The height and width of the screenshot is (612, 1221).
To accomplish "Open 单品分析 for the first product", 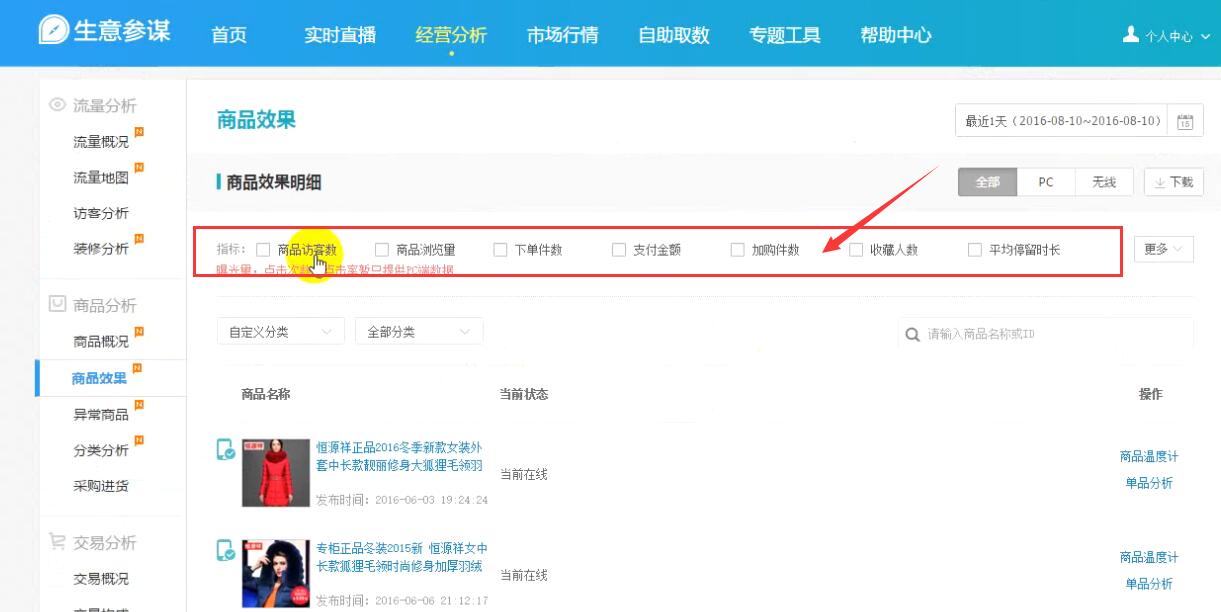I will click(x=1148, y=483).
